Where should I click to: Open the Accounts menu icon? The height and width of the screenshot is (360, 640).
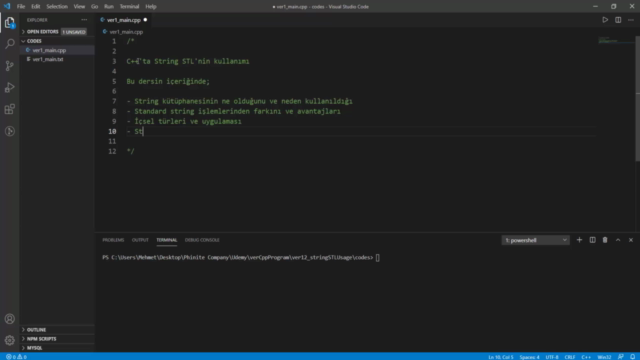9,319
